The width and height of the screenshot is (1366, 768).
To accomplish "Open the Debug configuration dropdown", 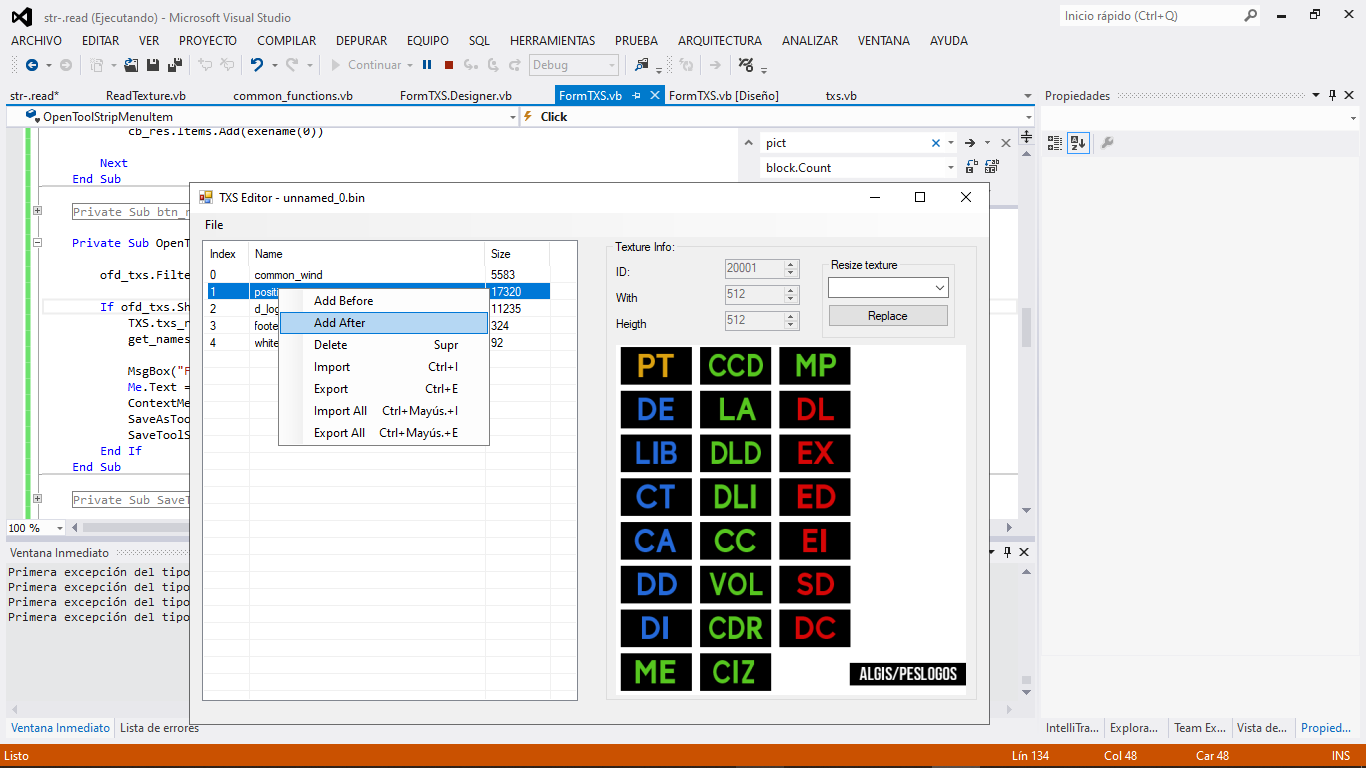I will click(x=611, y=65).
